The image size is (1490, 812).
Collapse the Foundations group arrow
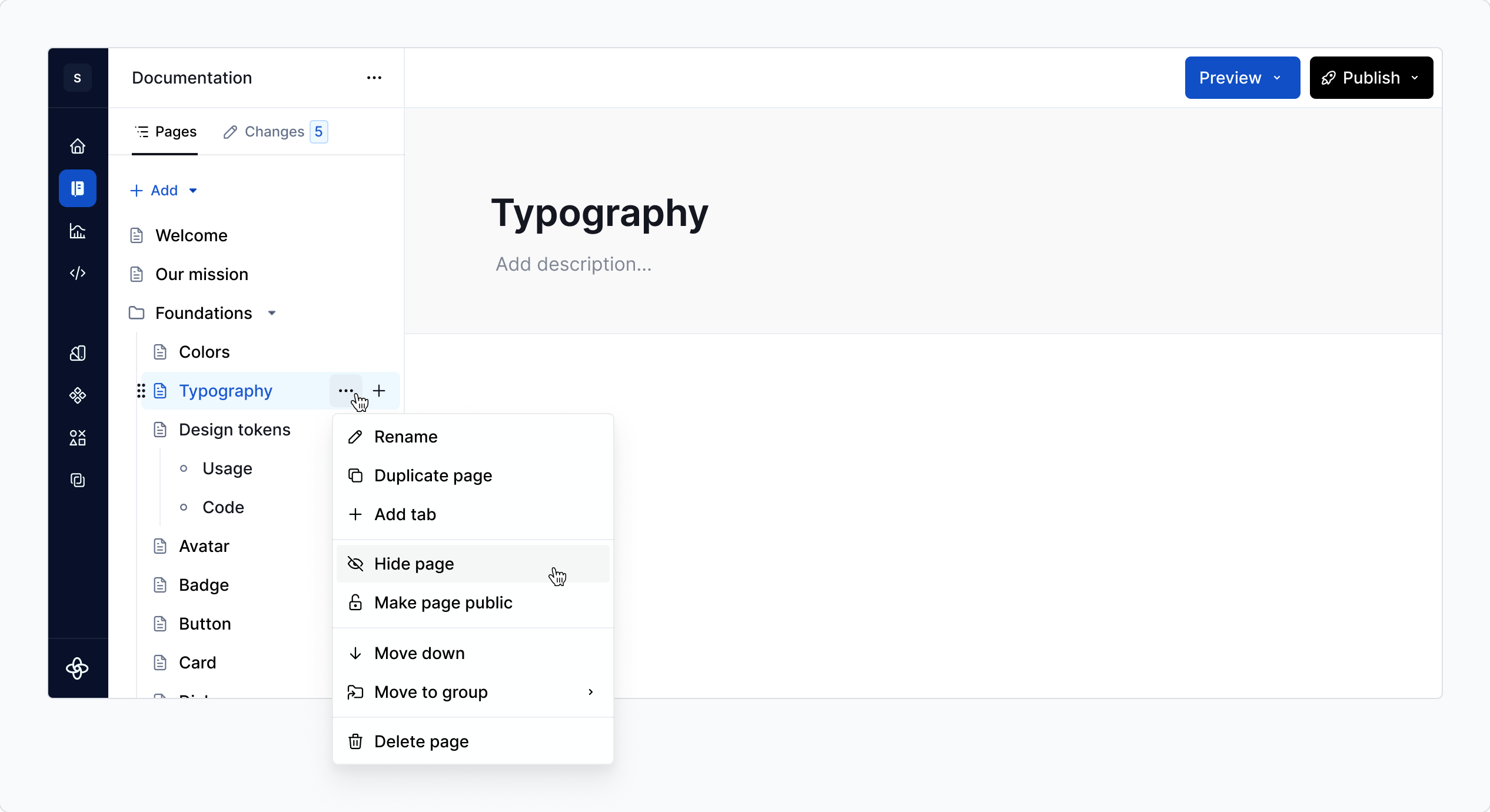click(272, 313)
